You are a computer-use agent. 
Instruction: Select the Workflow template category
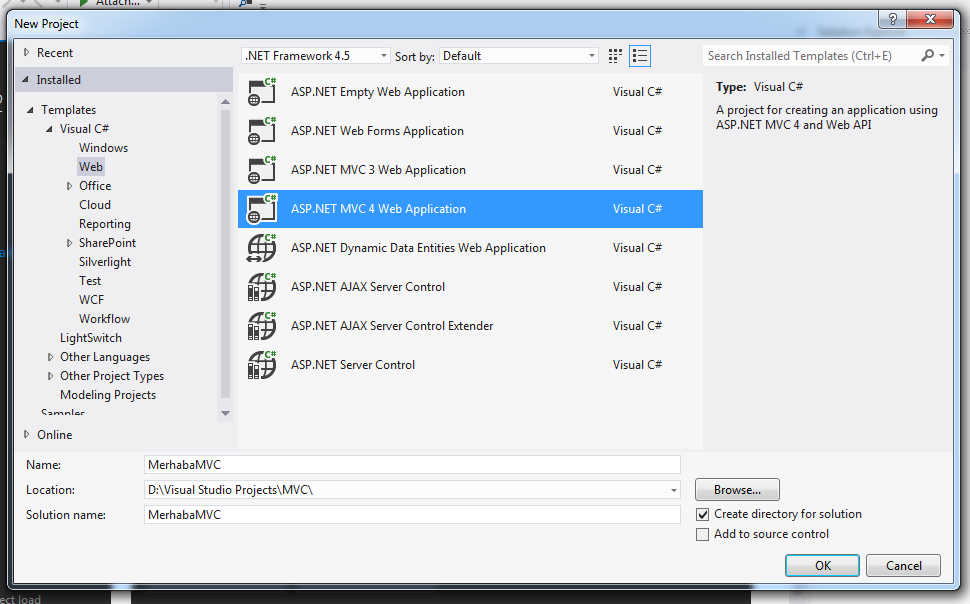(x=105, y=319)
